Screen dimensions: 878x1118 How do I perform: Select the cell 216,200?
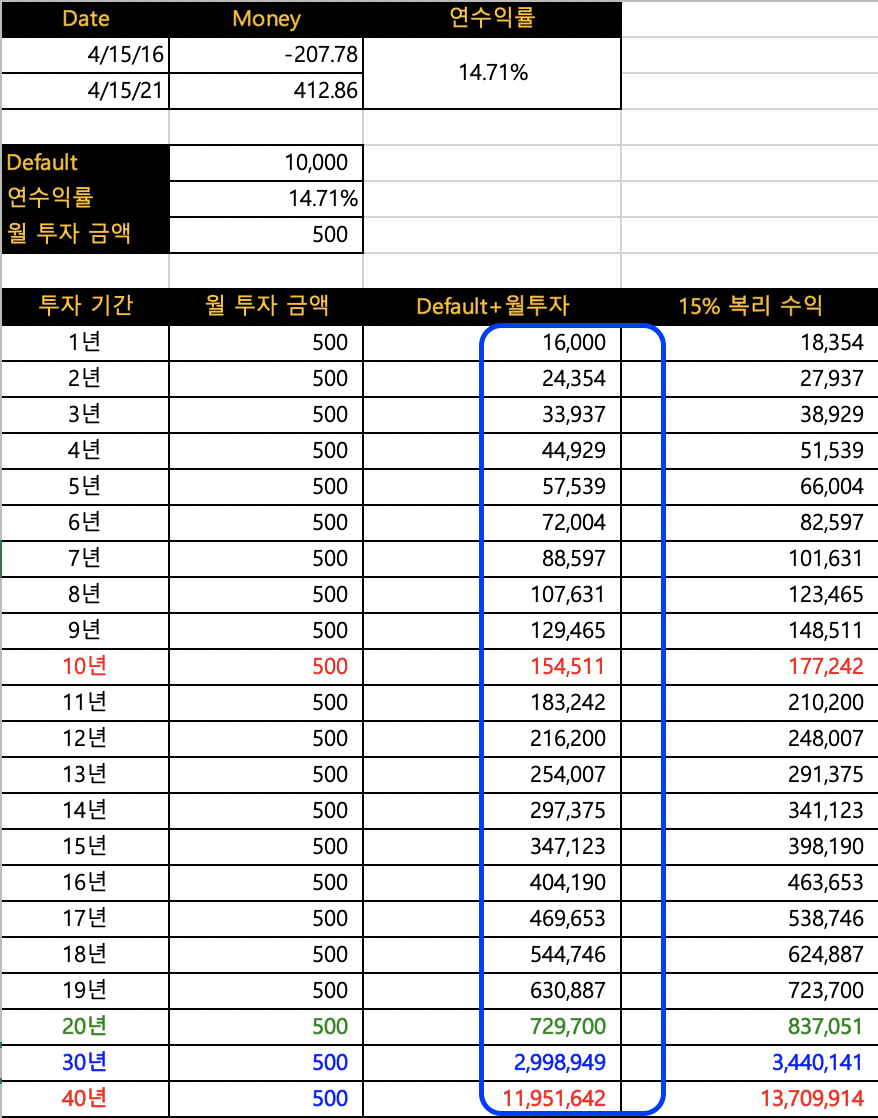492,739
